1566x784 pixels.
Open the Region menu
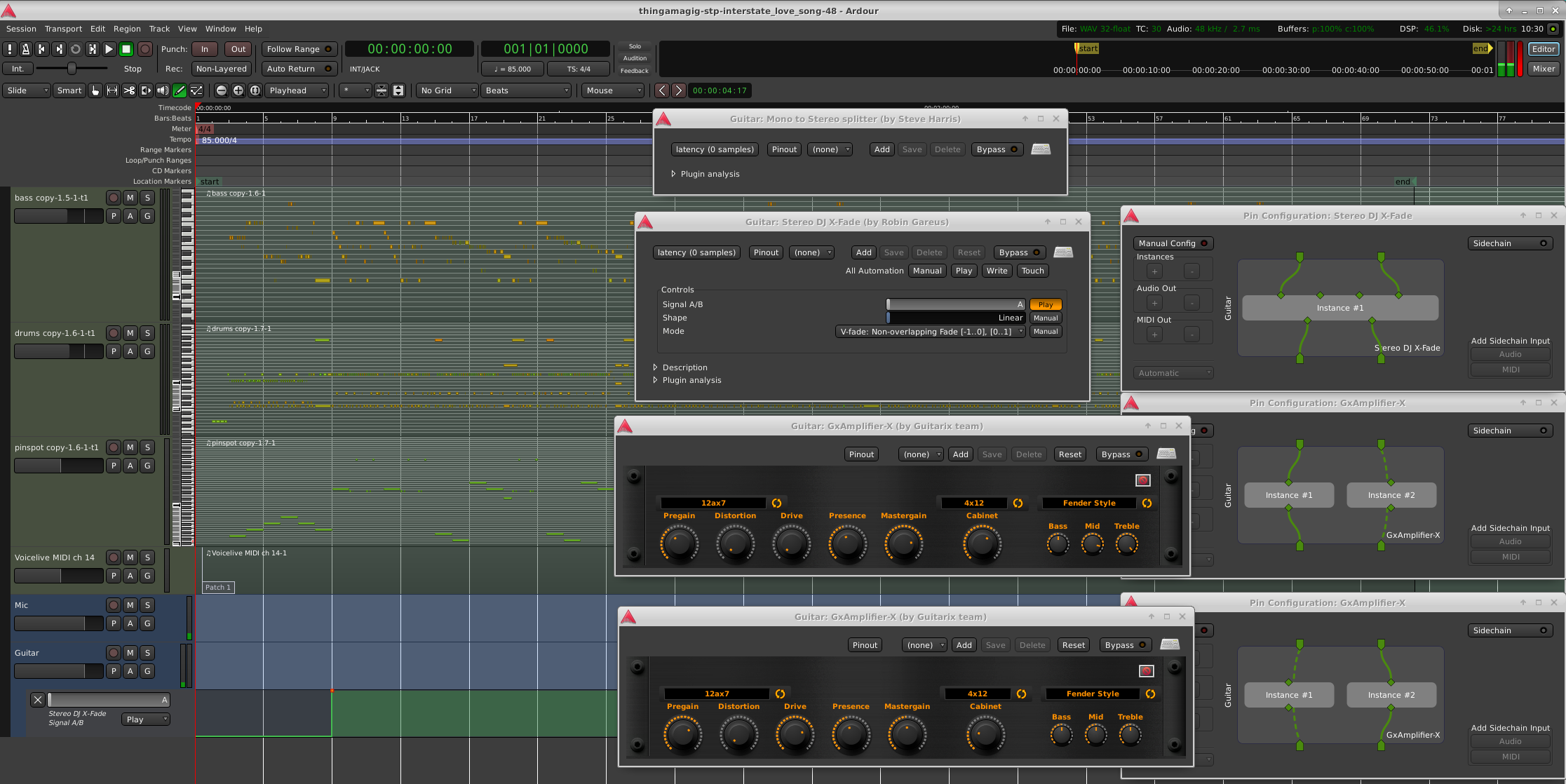coord(127,29)
